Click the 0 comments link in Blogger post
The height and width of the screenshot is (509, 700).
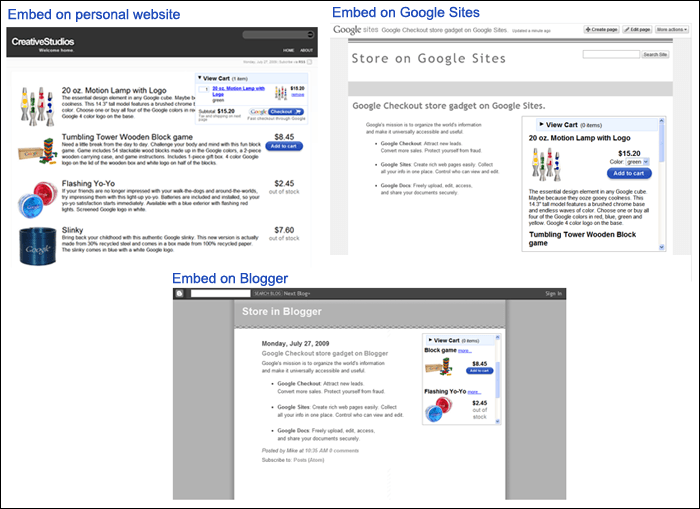click(x=344, y=451)
